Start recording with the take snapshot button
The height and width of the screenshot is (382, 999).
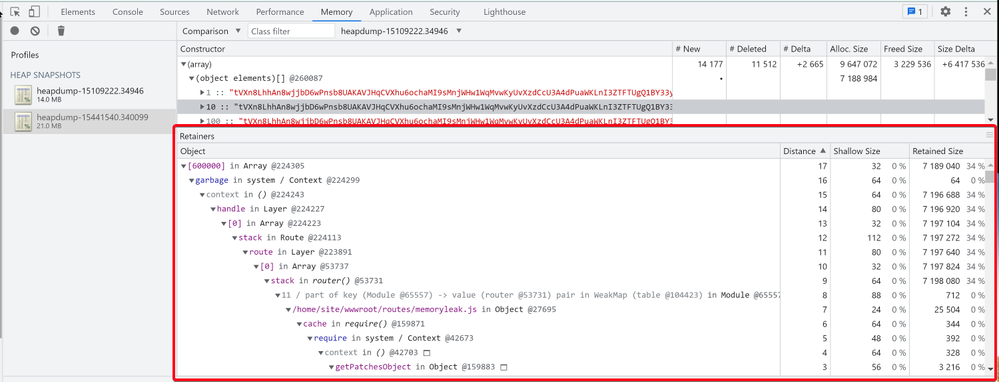(x=15, y=31)
